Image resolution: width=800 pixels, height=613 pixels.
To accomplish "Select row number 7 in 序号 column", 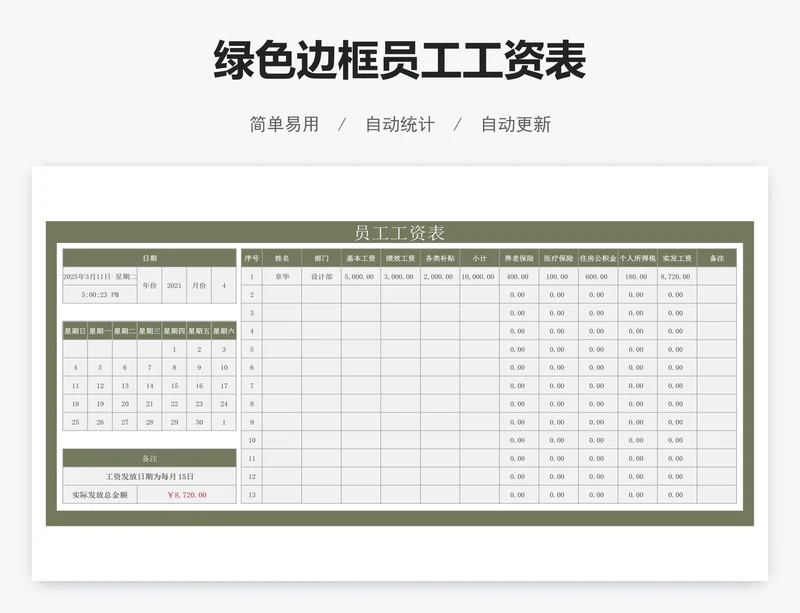I will (x=252, y=386).
